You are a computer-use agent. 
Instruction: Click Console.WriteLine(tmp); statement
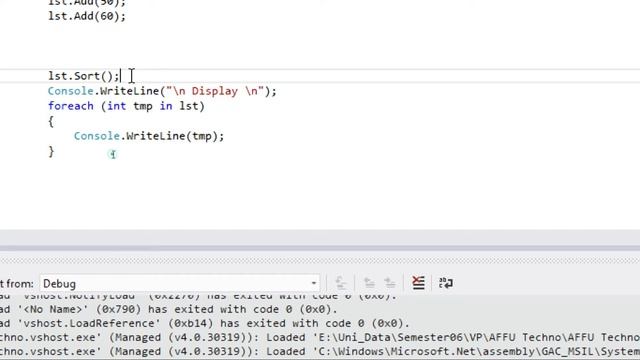[x=149, y=136]
